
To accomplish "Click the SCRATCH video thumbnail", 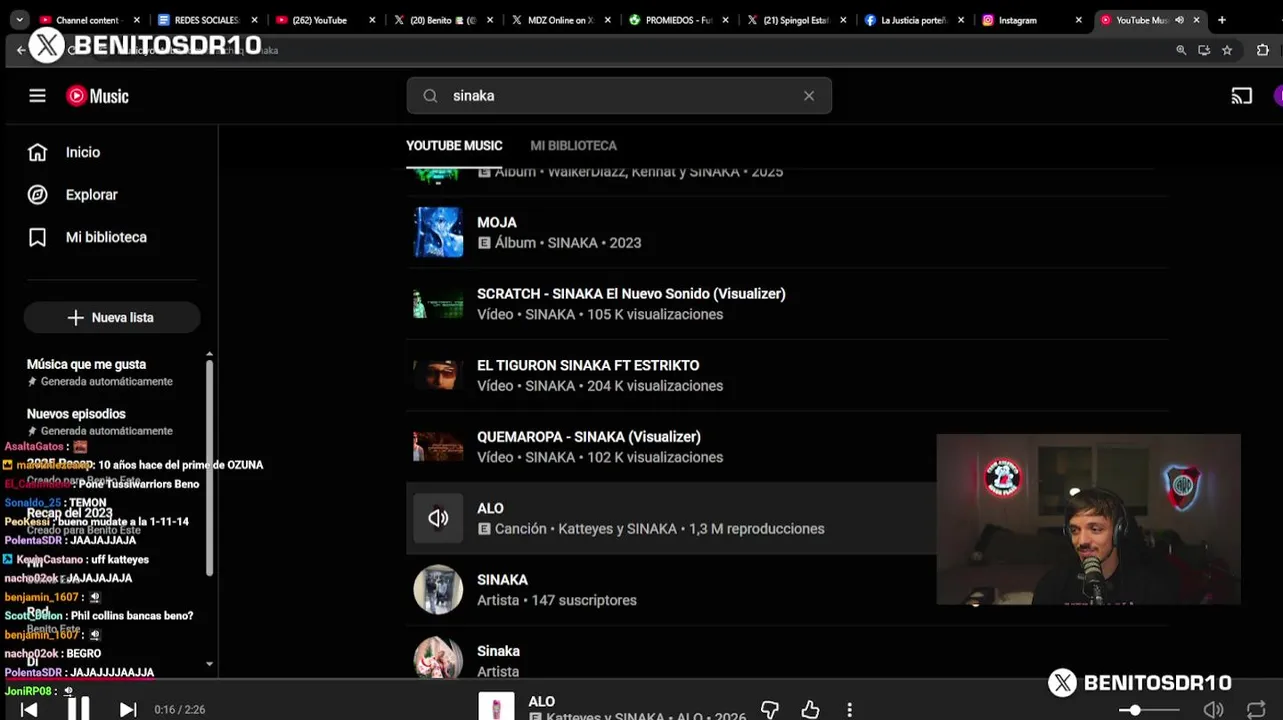I will (x=438, y=304).
